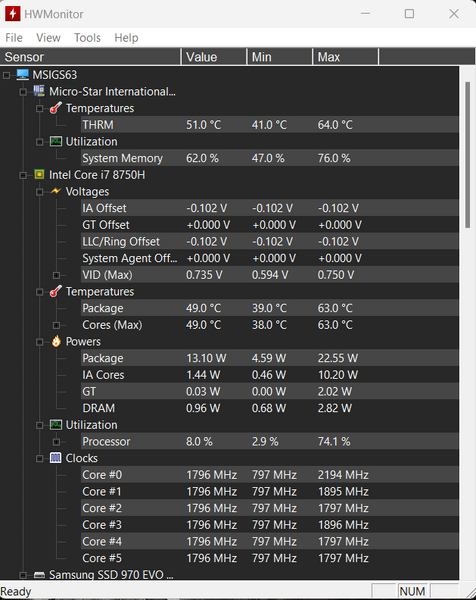Image resolution: width=476 pixels, height=600 pixels.
Task: Click the NUM status bar indicator
Action: (412, 591)
